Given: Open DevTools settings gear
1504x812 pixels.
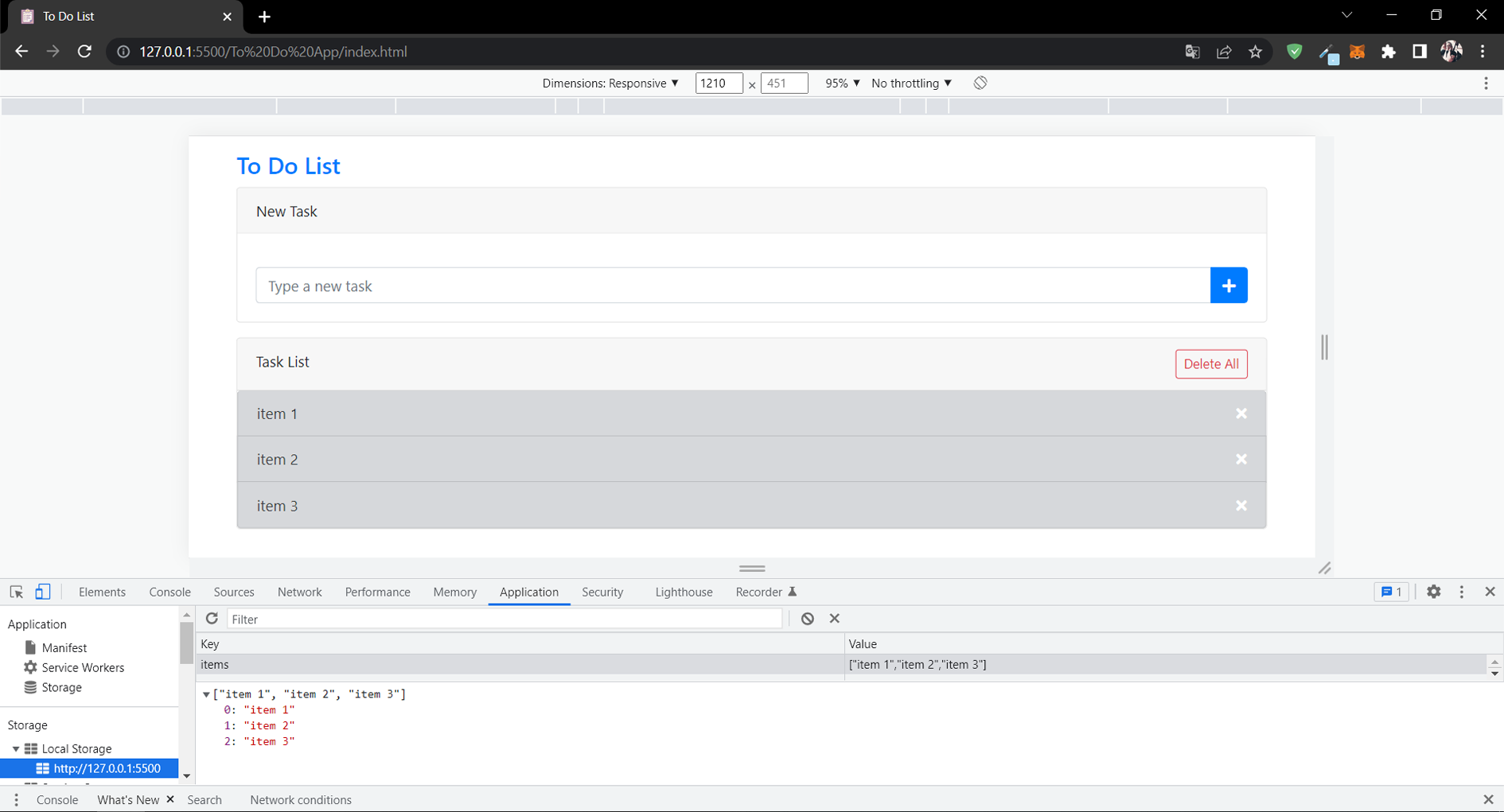Looking at the screenshot, I should coord(1433,592).
